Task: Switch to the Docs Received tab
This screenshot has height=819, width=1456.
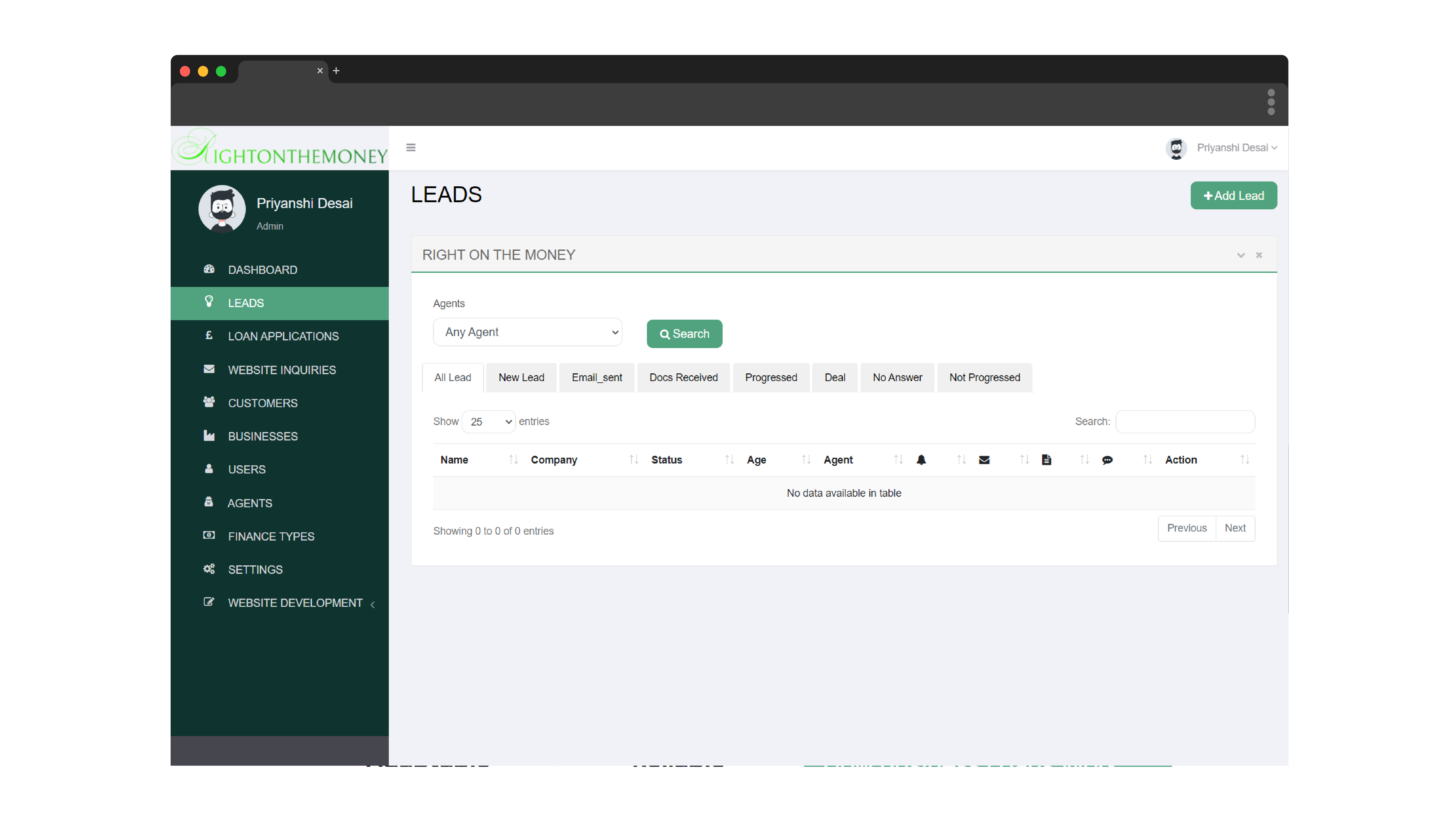Action: click(683, 377)
